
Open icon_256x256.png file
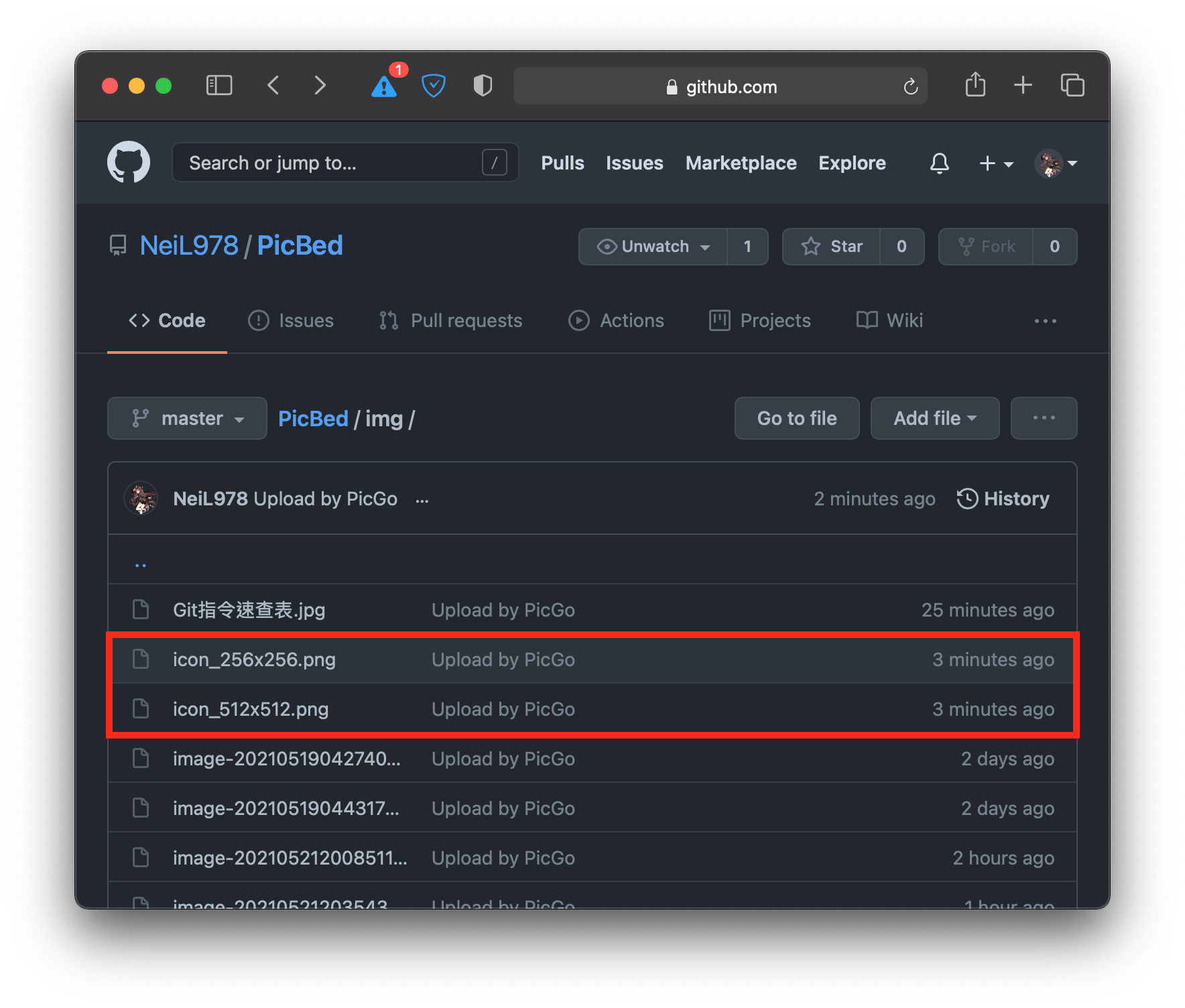click(x=254, y=659)
